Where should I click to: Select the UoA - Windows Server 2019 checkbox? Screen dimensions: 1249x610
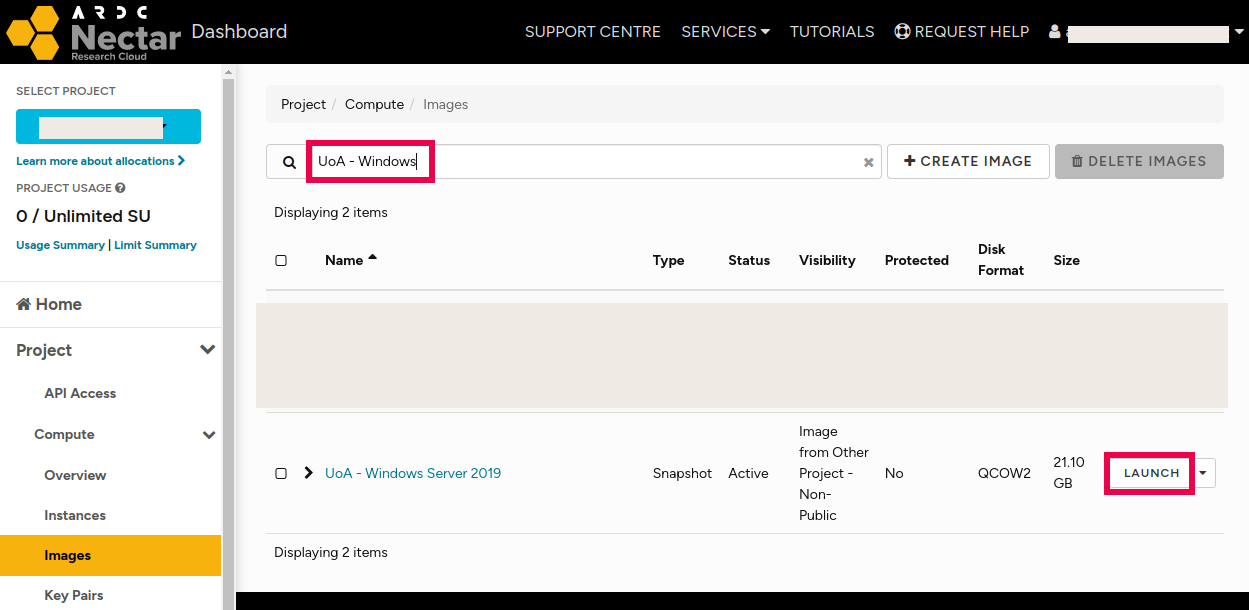click(281, 473)
